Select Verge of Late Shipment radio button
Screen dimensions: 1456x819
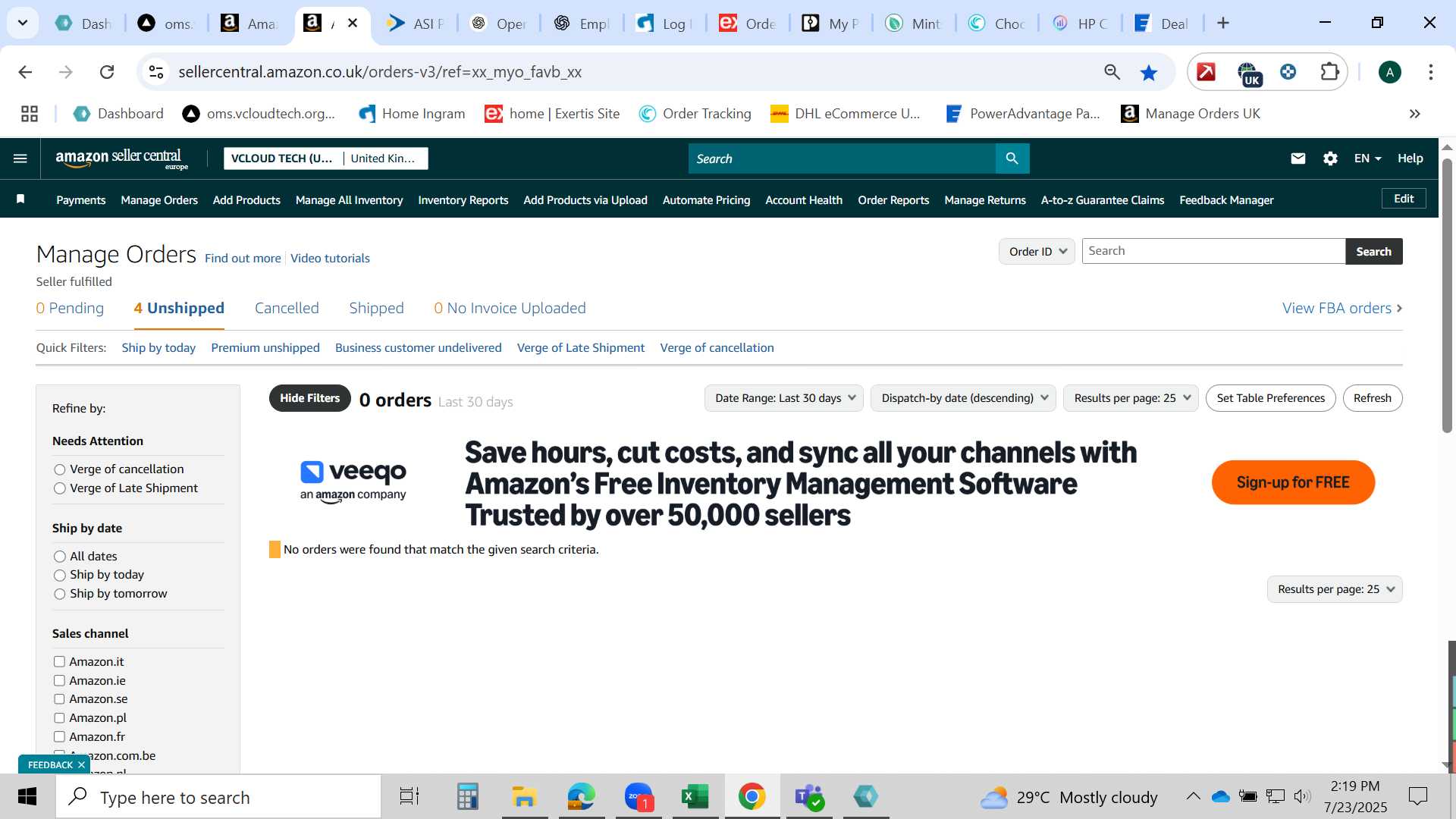60,489
